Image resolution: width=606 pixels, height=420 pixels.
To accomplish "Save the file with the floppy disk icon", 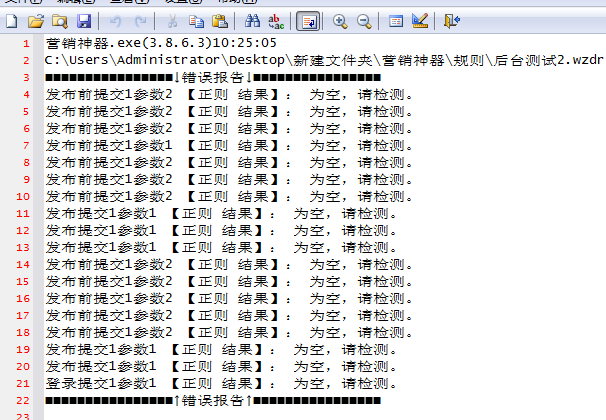I will point(84,21).
